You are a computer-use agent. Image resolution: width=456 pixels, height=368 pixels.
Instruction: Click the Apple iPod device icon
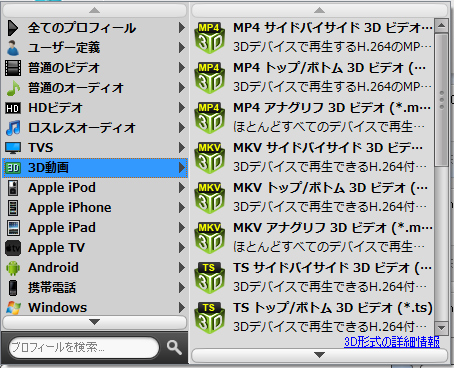(x=13, y=188)
